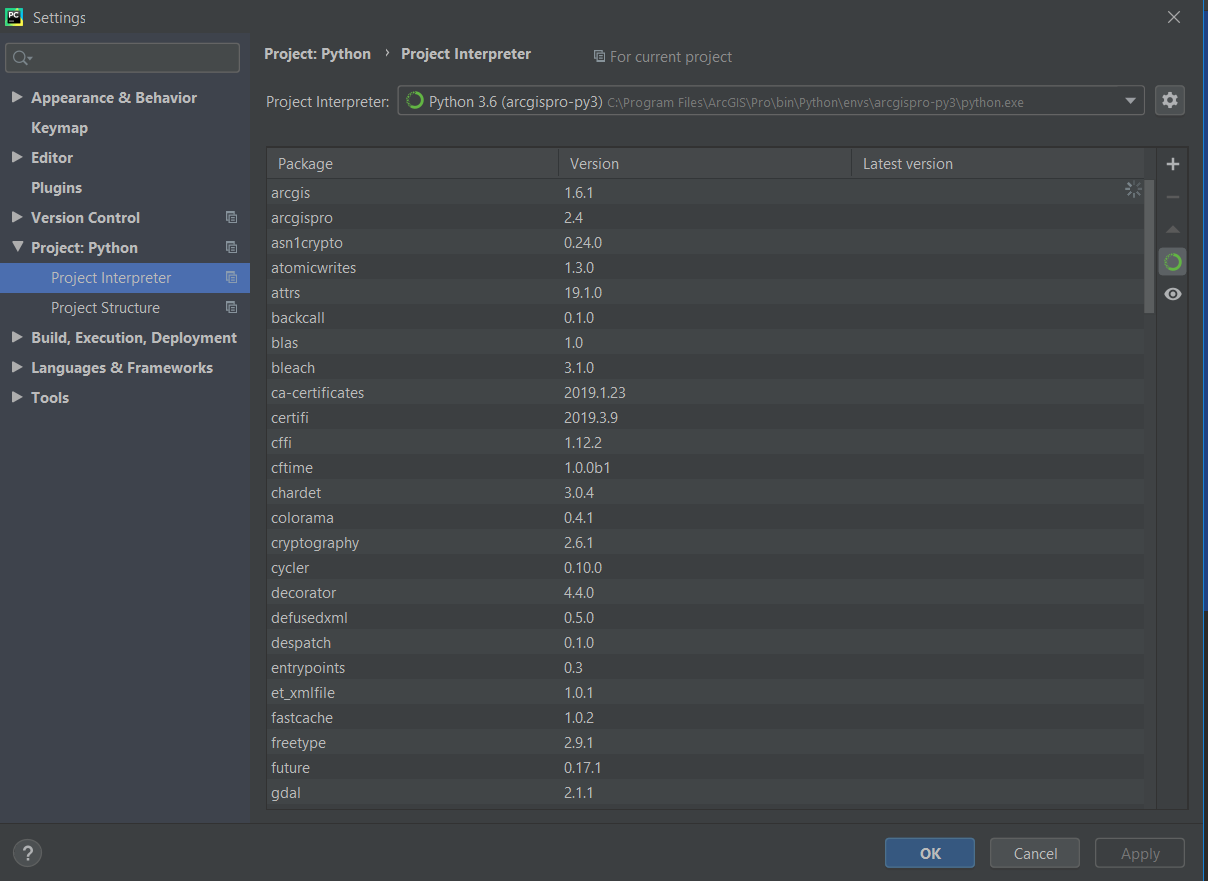Expand Build, Execution, Deployment section
This screenshot has height=881, width=1208.
pos(17,337)
